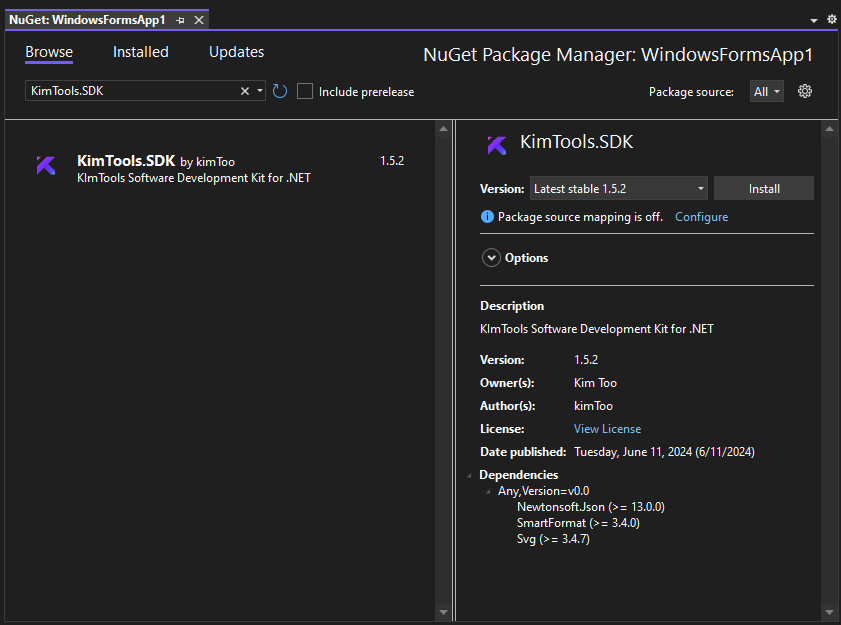Image resolution: width=841 pixels, height=625 pixels.
Task: Open package source settings gear icon
Action: [805, 91]
